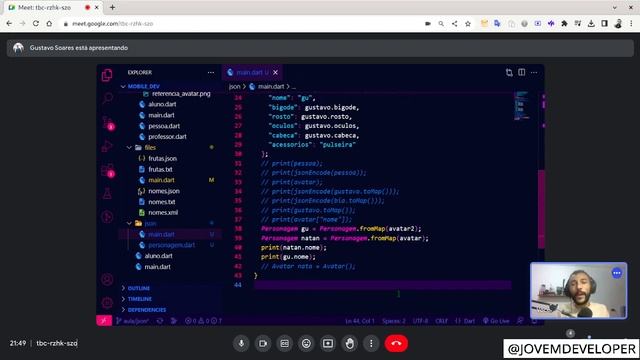Open options on the presenter video tile
Image resolution: width=640 pixels, height=360 pixels.
point(617,273)
